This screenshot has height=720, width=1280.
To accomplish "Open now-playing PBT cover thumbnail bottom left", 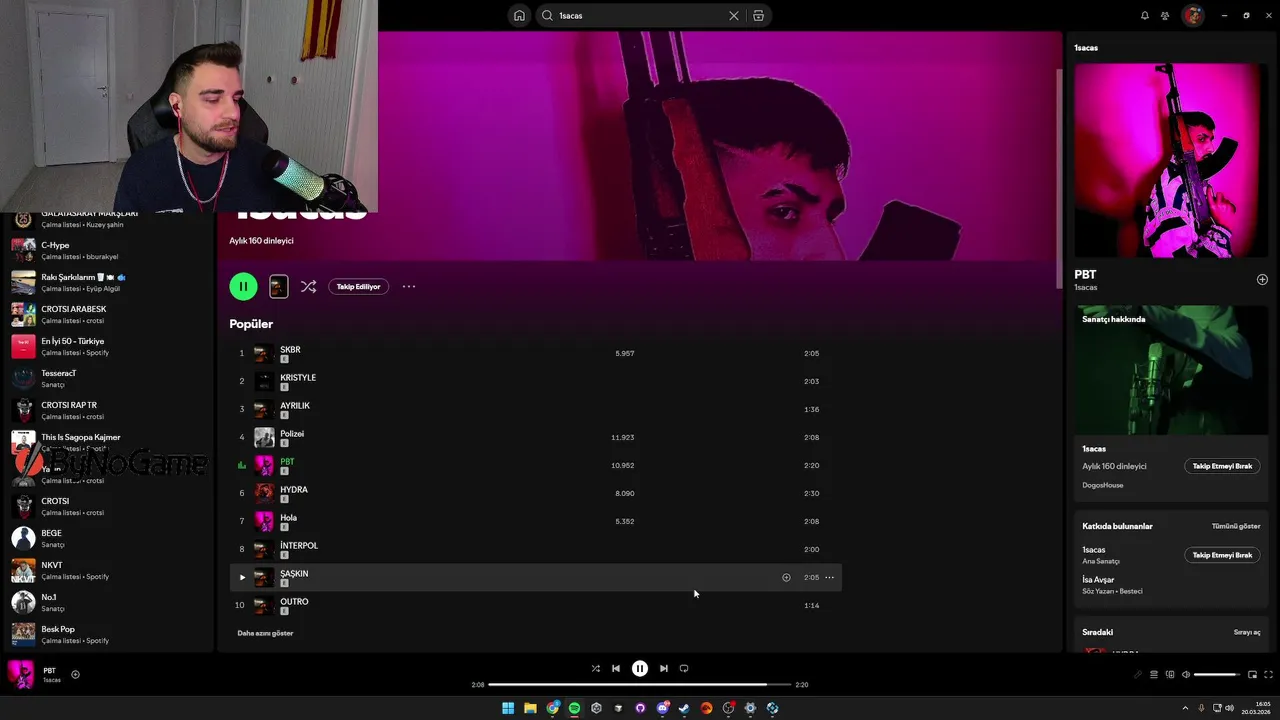I will pos(21,675).
